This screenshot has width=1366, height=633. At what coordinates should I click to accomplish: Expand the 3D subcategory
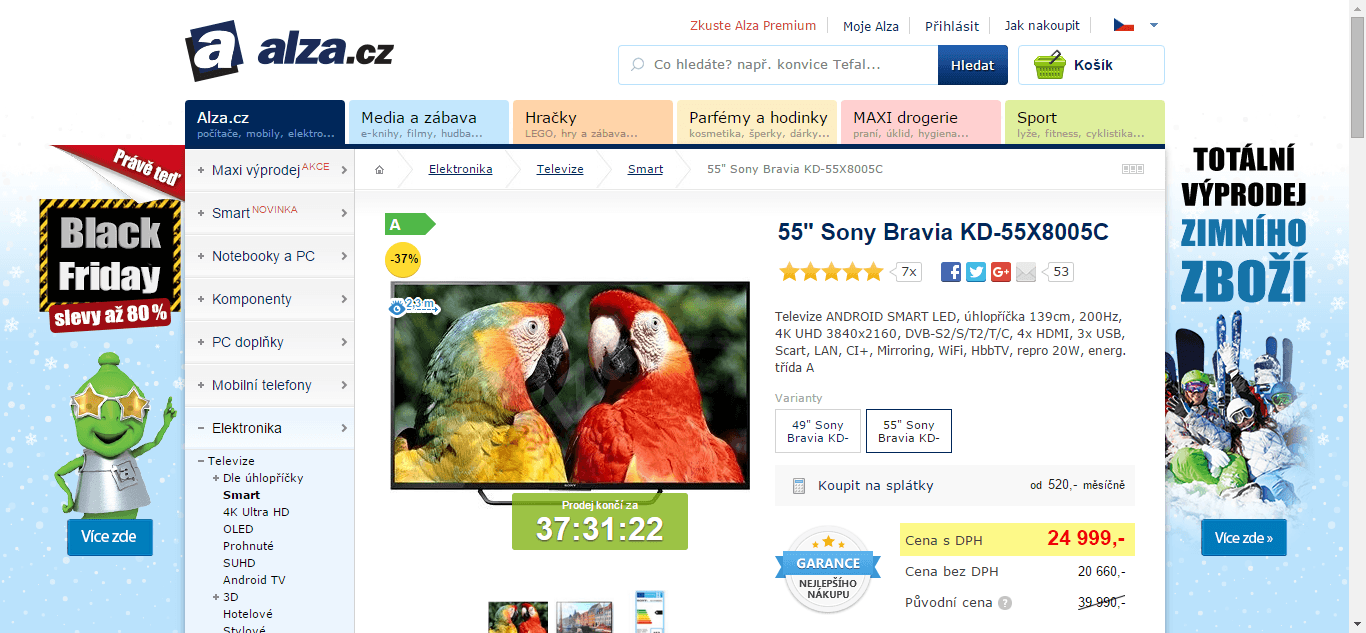click(216, 597)
